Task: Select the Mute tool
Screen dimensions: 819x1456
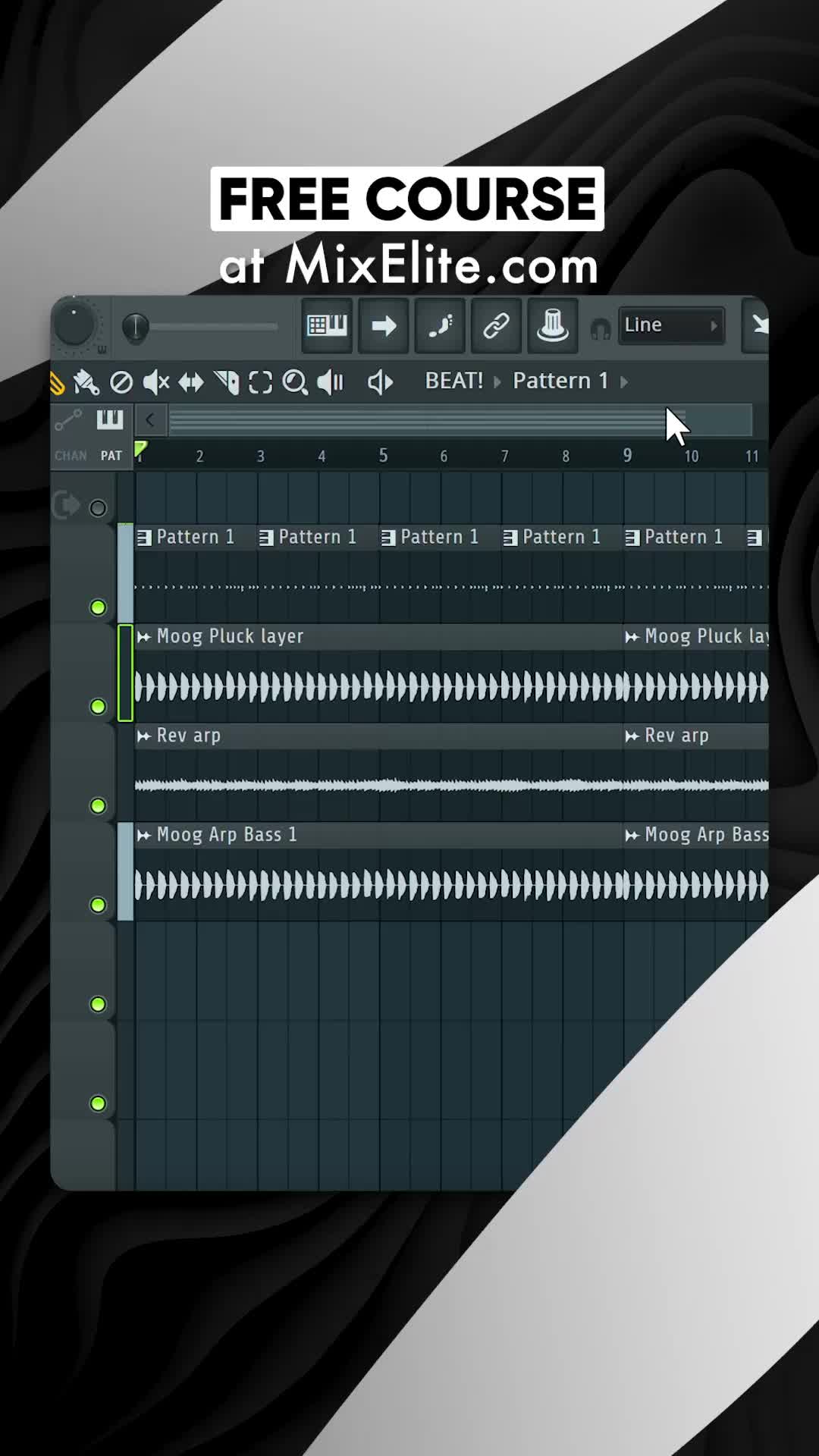Action: pos(156,382)
